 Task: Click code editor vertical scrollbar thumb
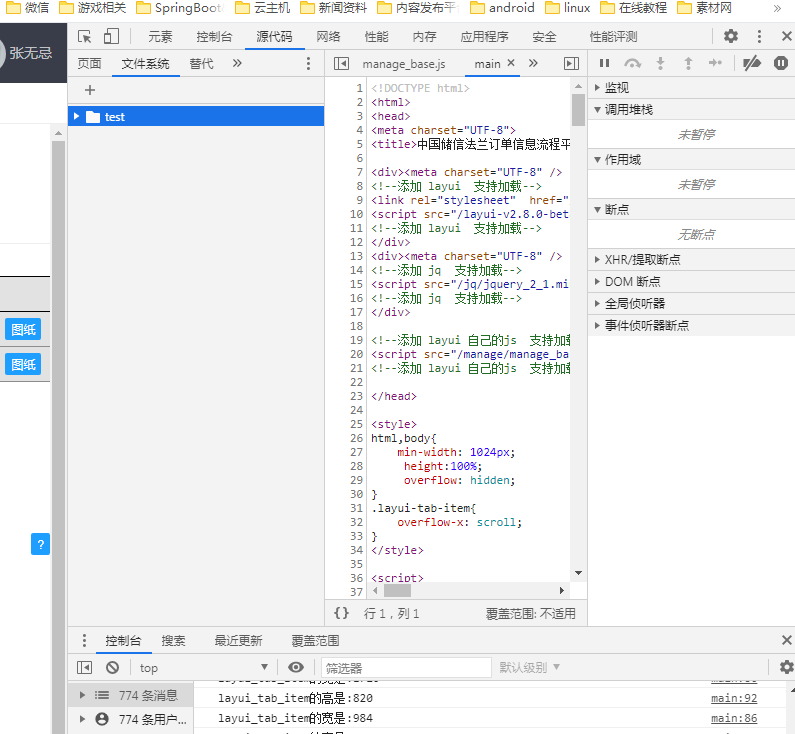pyautogui.click(x=578, y=110)
